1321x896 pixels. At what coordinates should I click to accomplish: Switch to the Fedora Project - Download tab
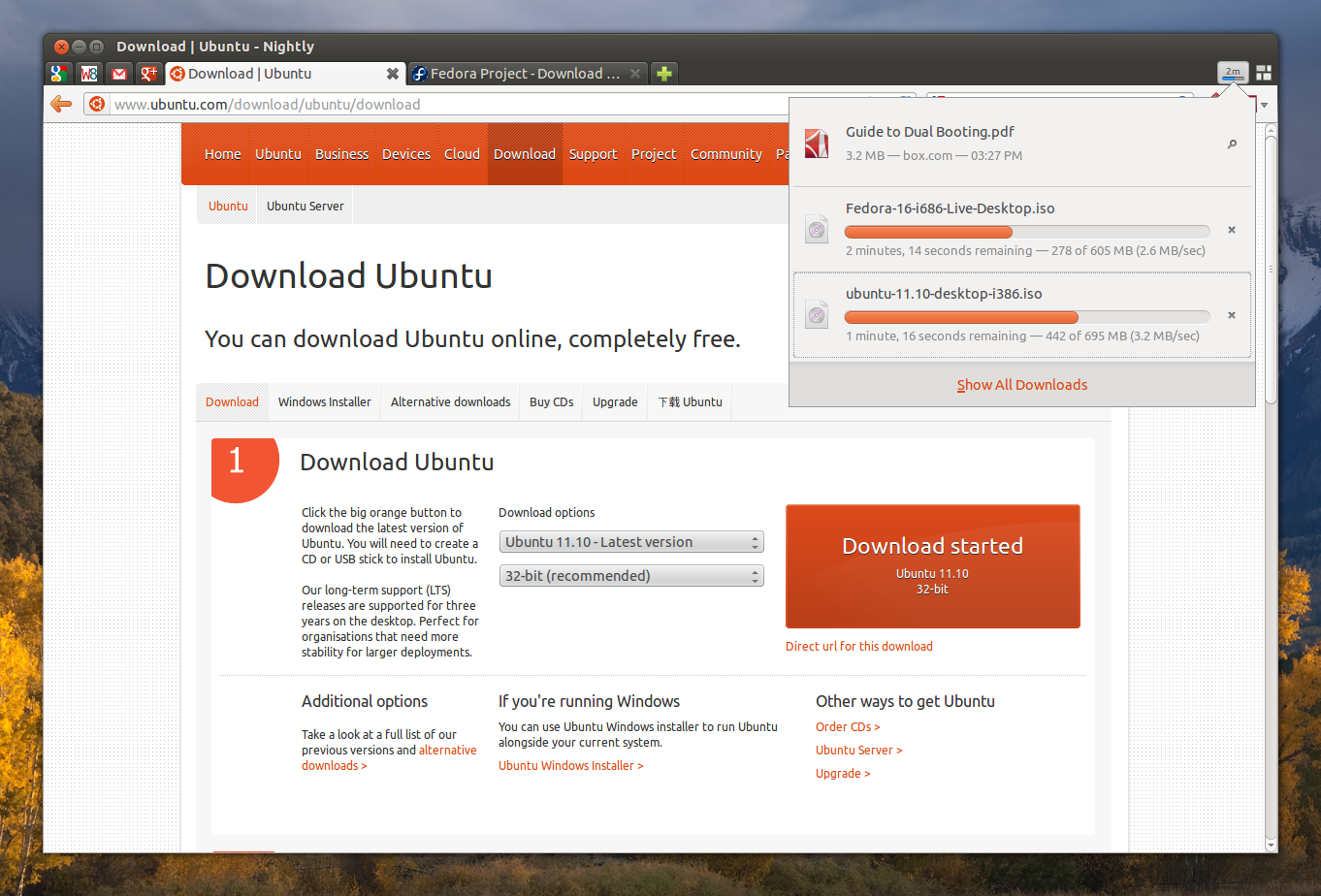click(x=527, y=74)
